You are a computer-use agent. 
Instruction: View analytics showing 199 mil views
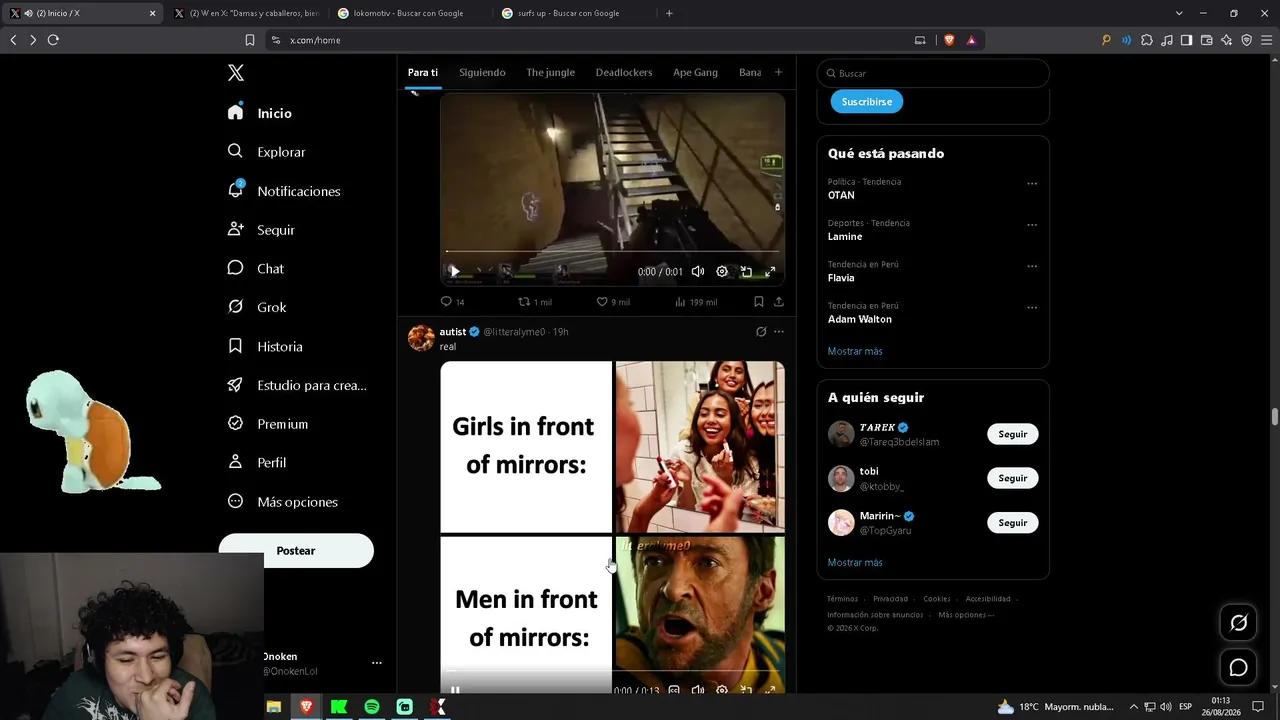(x=696, y=301)
